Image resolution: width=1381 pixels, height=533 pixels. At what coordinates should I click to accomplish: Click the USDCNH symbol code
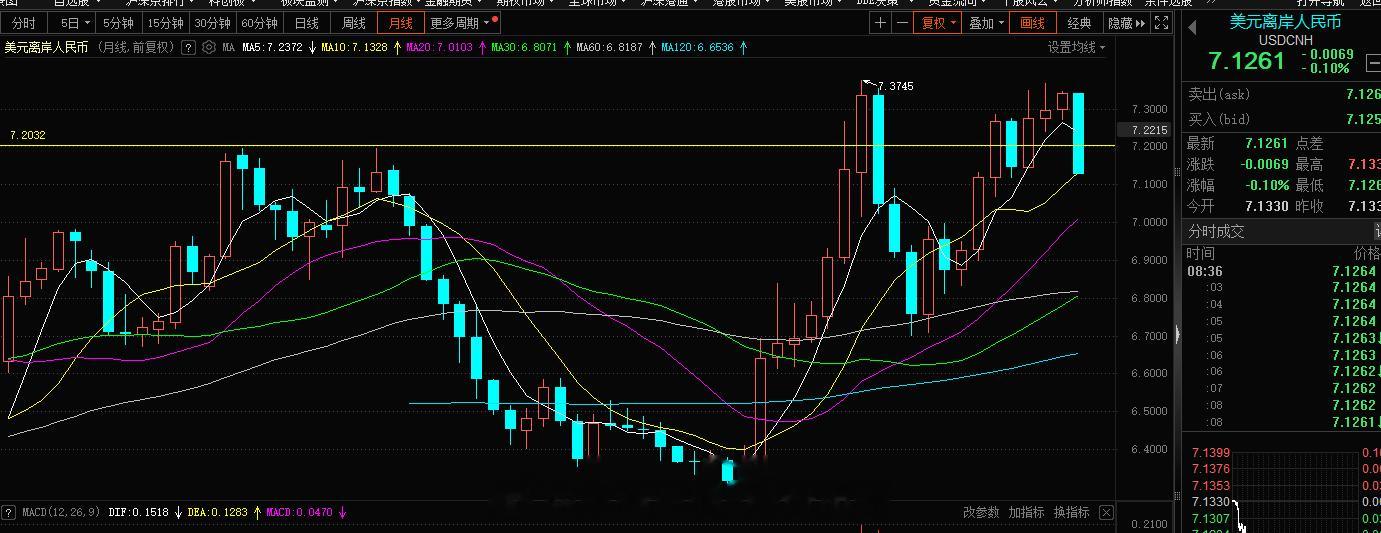pos(1284,40)
